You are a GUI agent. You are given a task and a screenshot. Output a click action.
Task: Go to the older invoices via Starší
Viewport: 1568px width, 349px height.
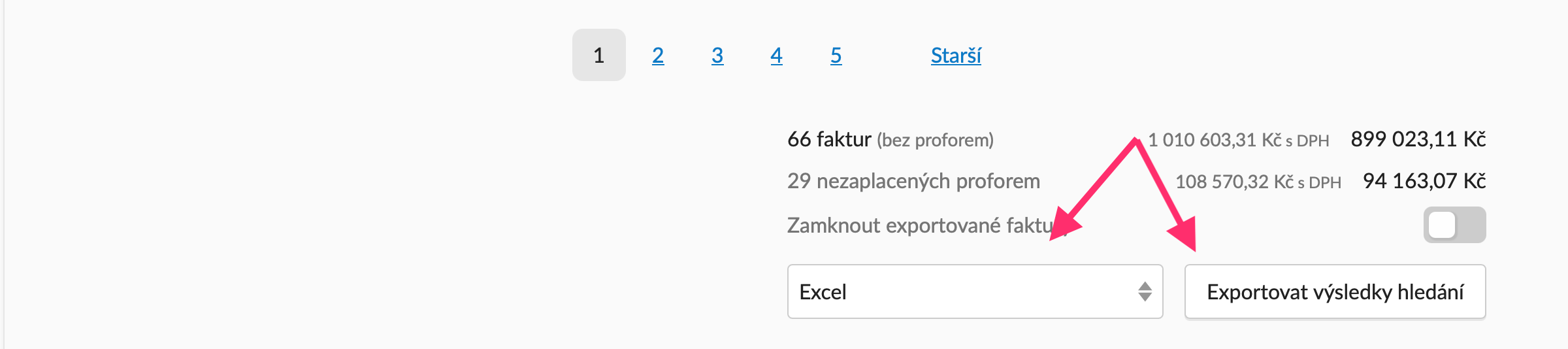pos(956,56)
